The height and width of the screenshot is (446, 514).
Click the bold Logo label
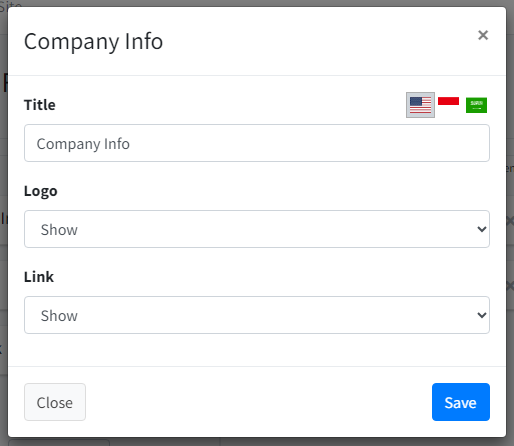[x=41, y=191]
